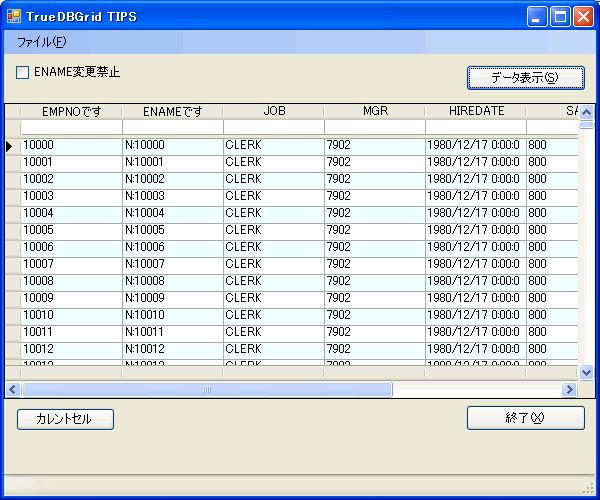Click the current row indicator arrow

pyautogui.click(x=11, y=146)
